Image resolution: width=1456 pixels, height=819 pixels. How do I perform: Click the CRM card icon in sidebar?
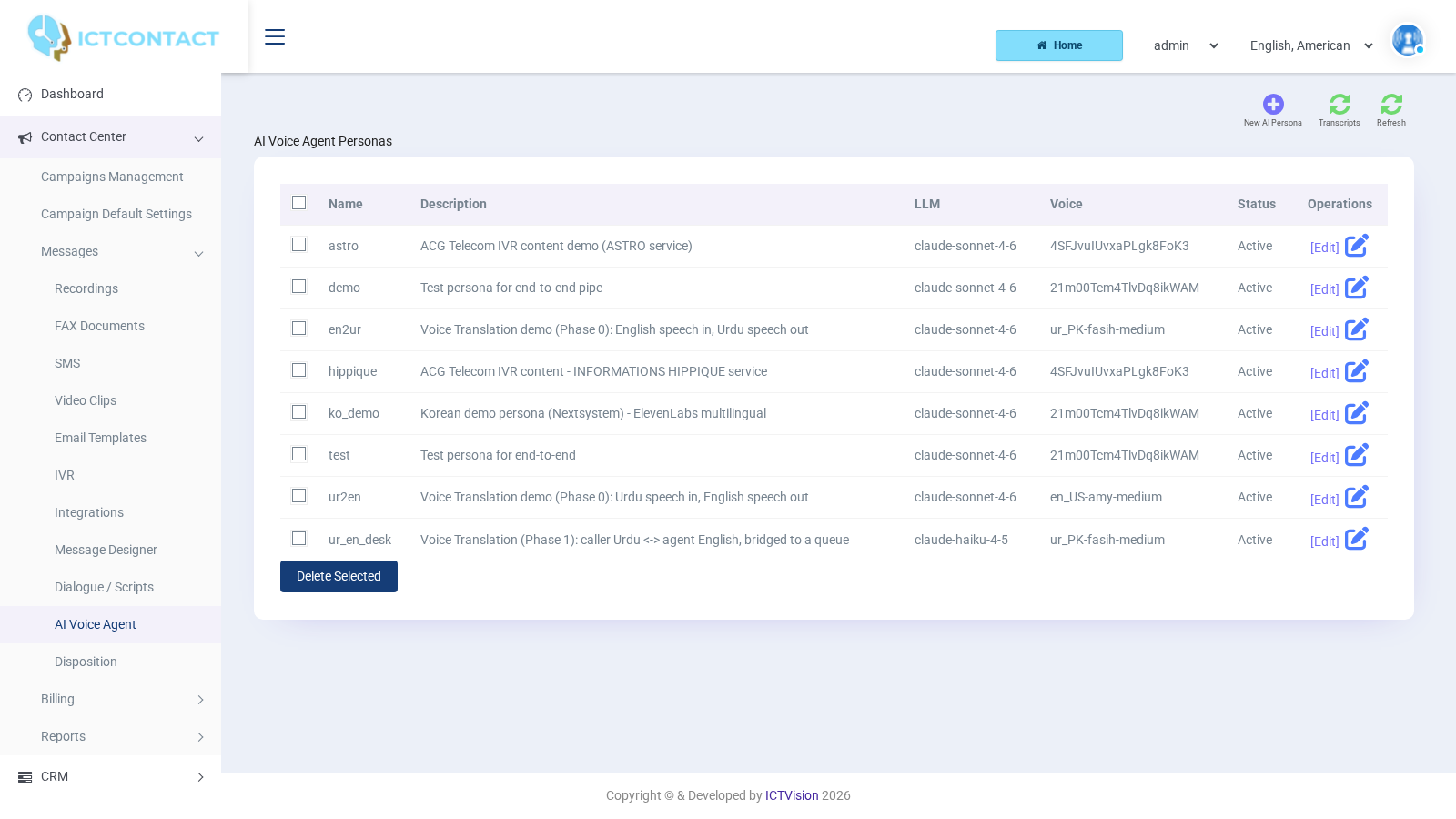pyautogui.click(x=25, y=777)
